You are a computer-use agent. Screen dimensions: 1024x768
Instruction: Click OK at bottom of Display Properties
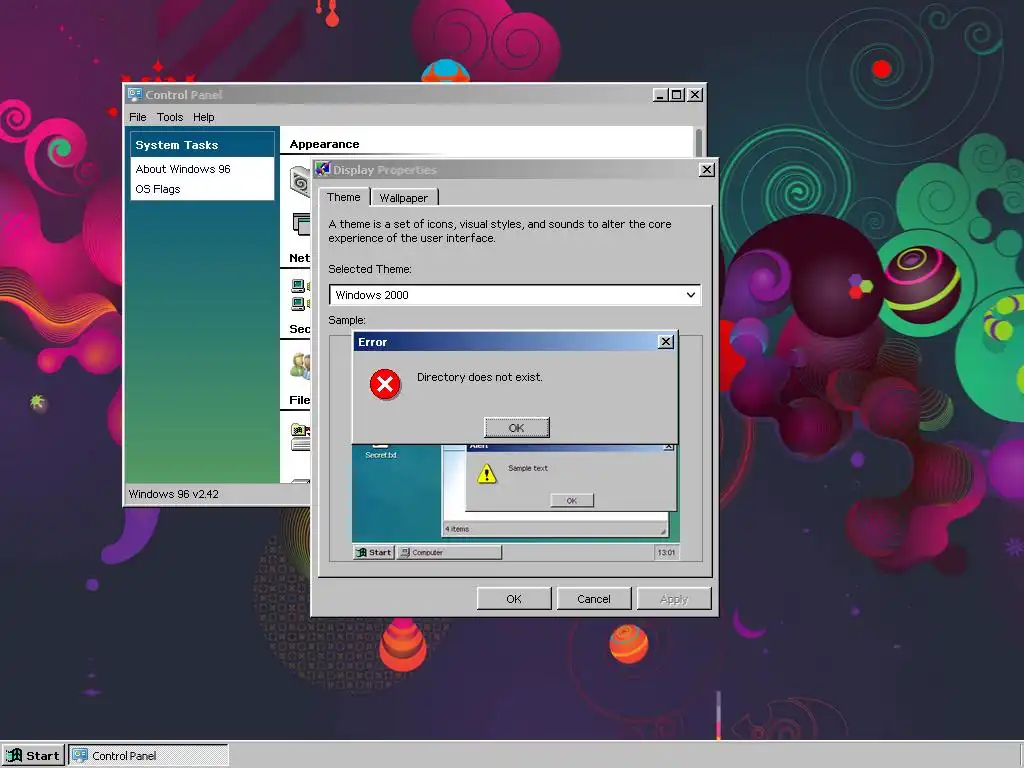[514, 599]
